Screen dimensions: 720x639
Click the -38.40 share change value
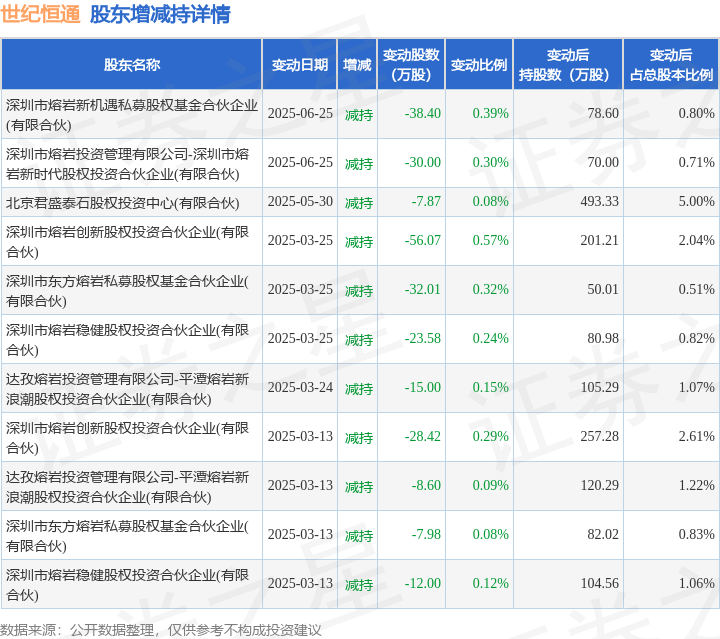(422, 113)
